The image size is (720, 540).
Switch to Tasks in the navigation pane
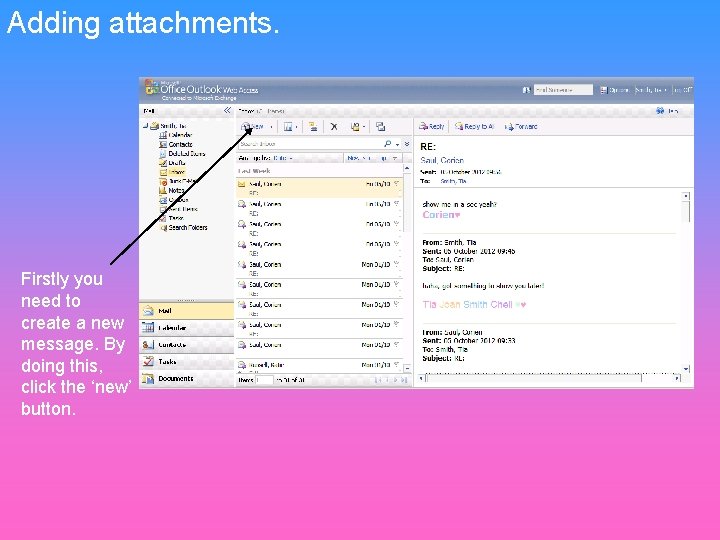click(186, 362)
